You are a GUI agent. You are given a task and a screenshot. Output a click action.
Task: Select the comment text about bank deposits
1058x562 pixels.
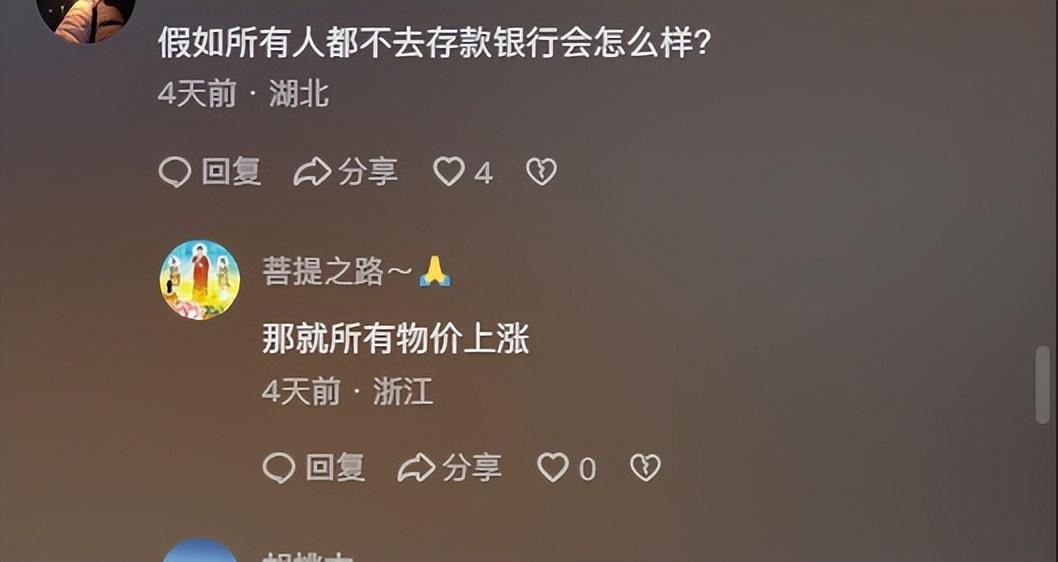(x=435, y=43)
